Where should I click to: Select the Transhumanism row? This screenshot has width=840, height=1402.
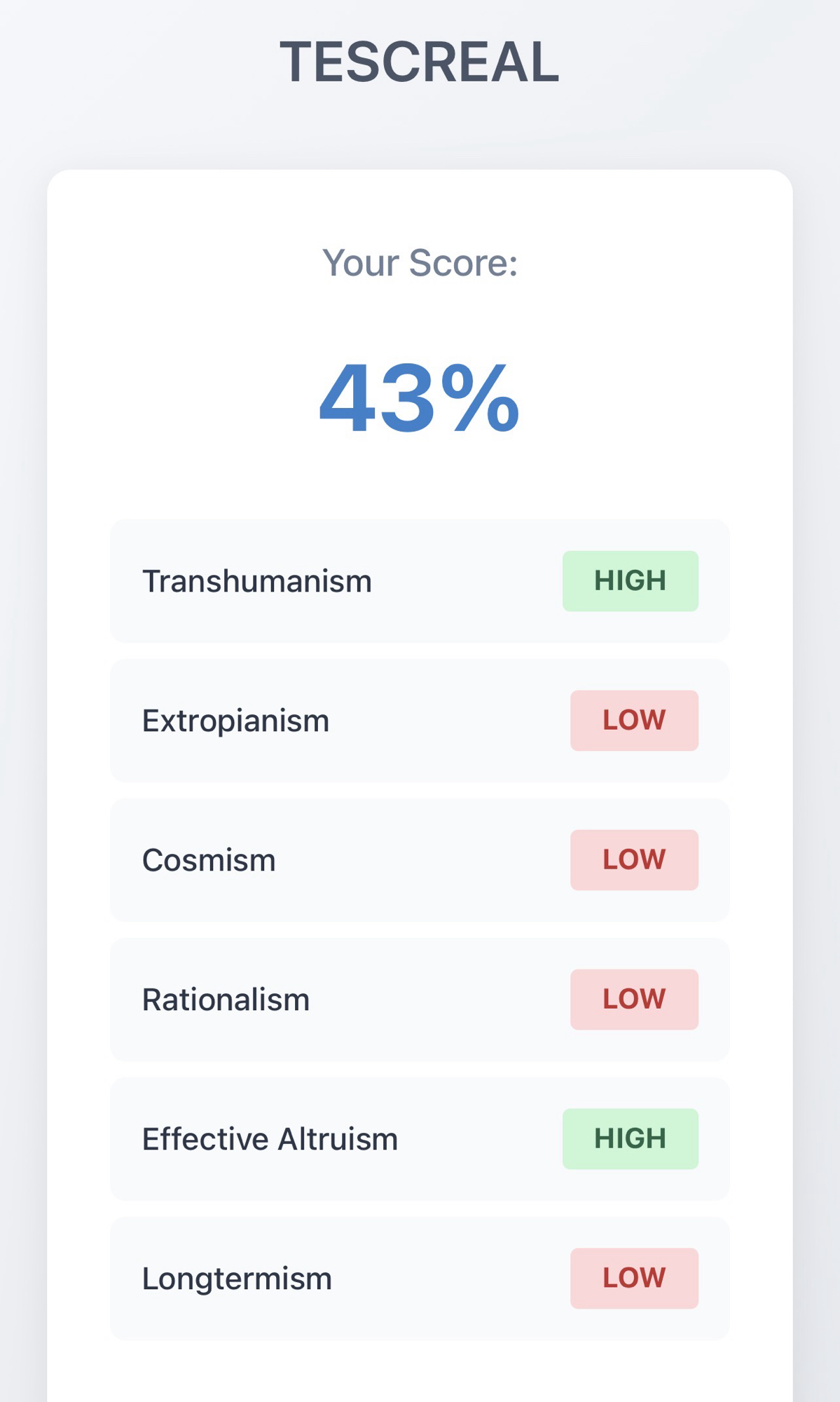pos(257,581)
